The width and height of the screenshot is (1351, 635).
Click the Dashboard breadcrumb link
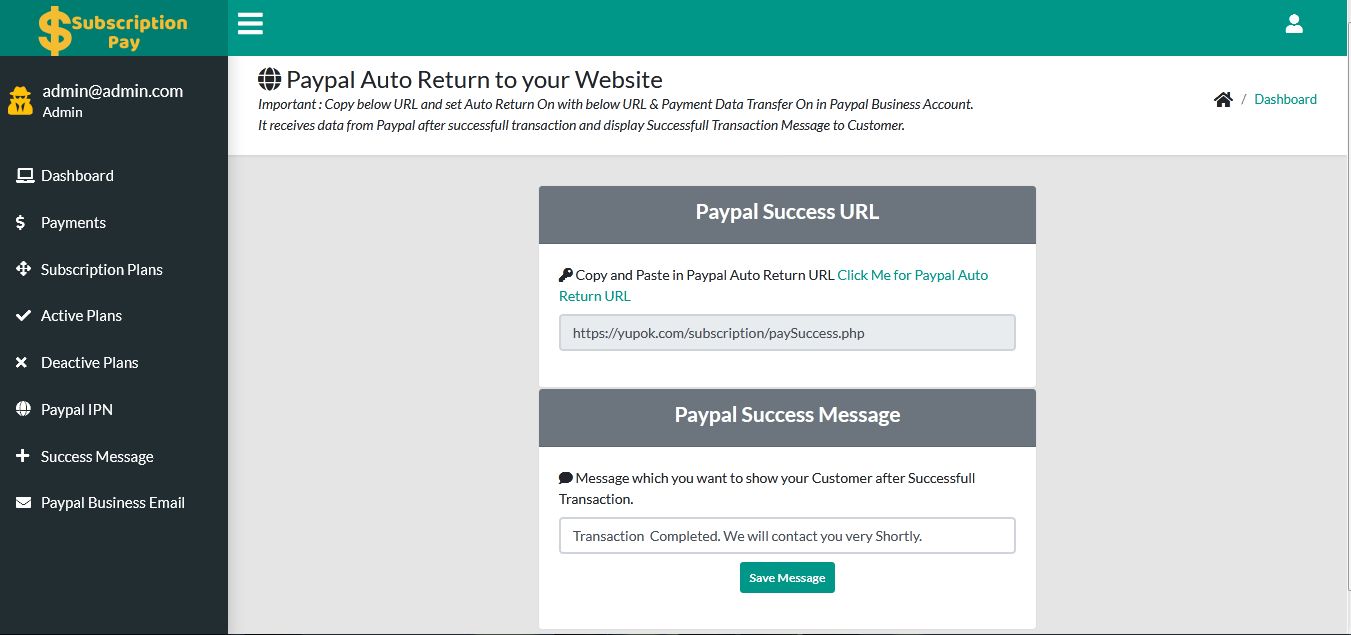pos(1285,99)
